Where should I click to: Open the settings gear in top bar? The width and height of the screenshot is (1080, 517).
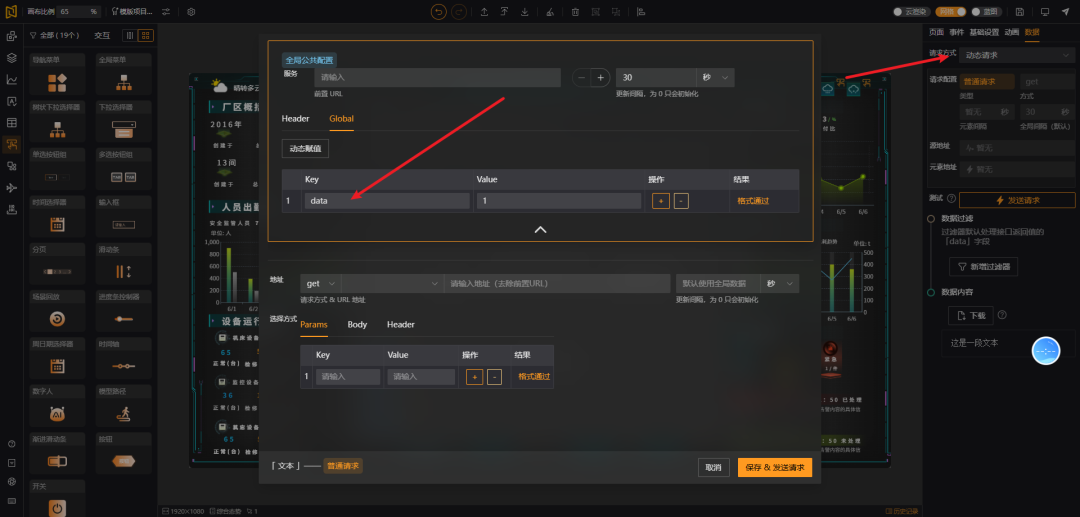click(191, 12)
